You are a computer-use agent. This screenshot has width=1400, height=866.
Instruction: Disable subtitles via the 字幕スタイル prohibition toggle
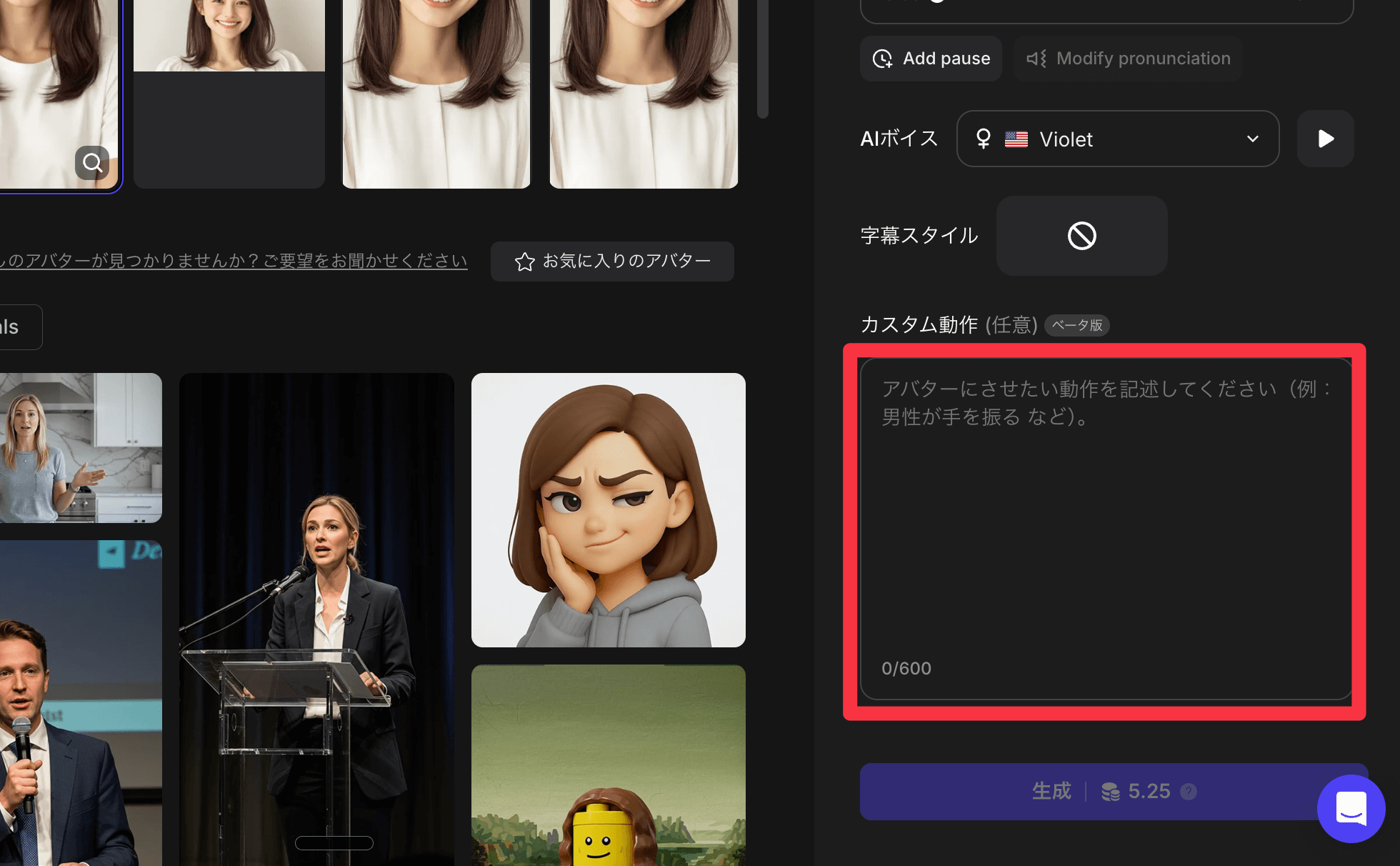(x=1081, y=236)
